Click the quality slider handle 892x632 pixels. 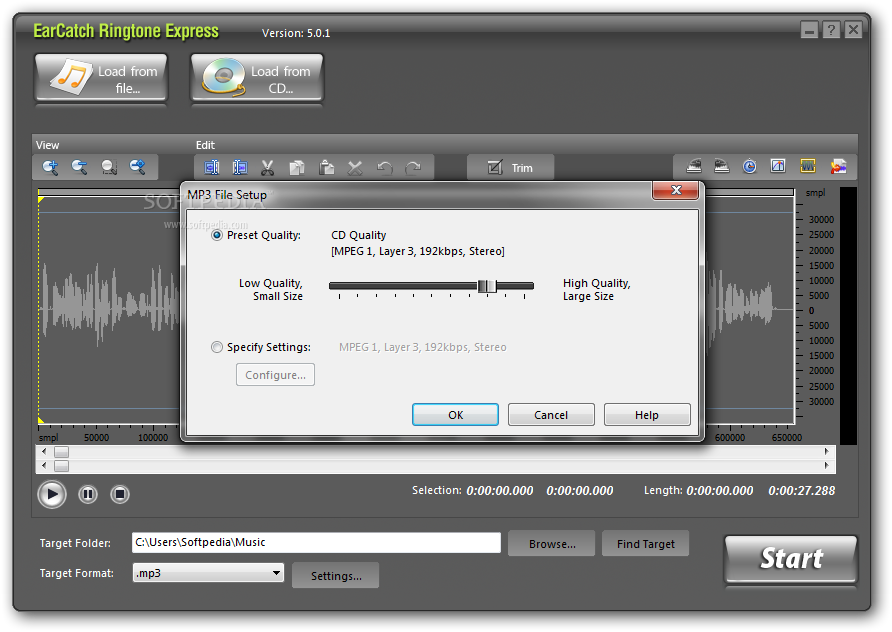pyautogui.click(x=487, y=286)
